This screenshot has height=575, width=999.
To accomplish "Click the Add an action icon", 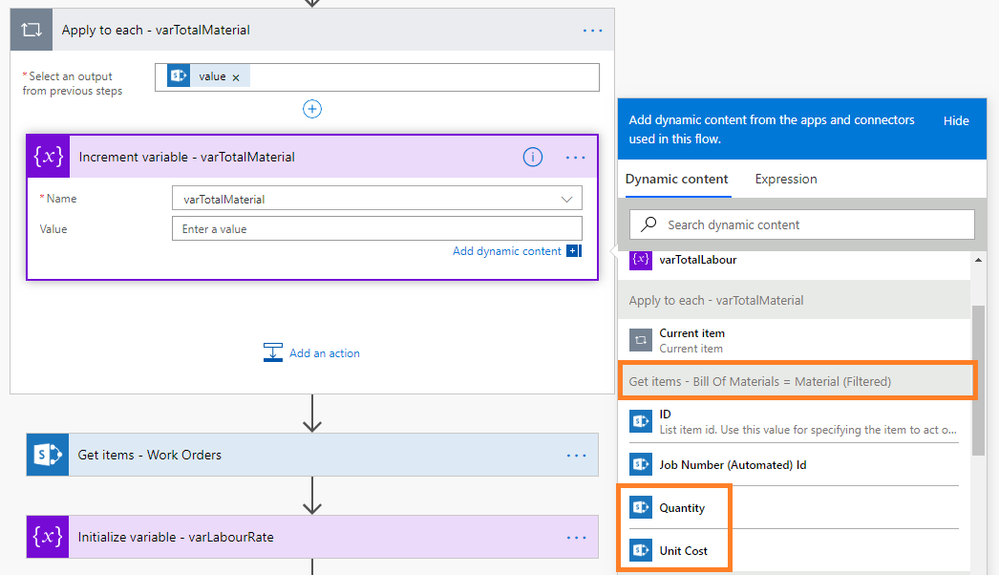I will [273, 352].
